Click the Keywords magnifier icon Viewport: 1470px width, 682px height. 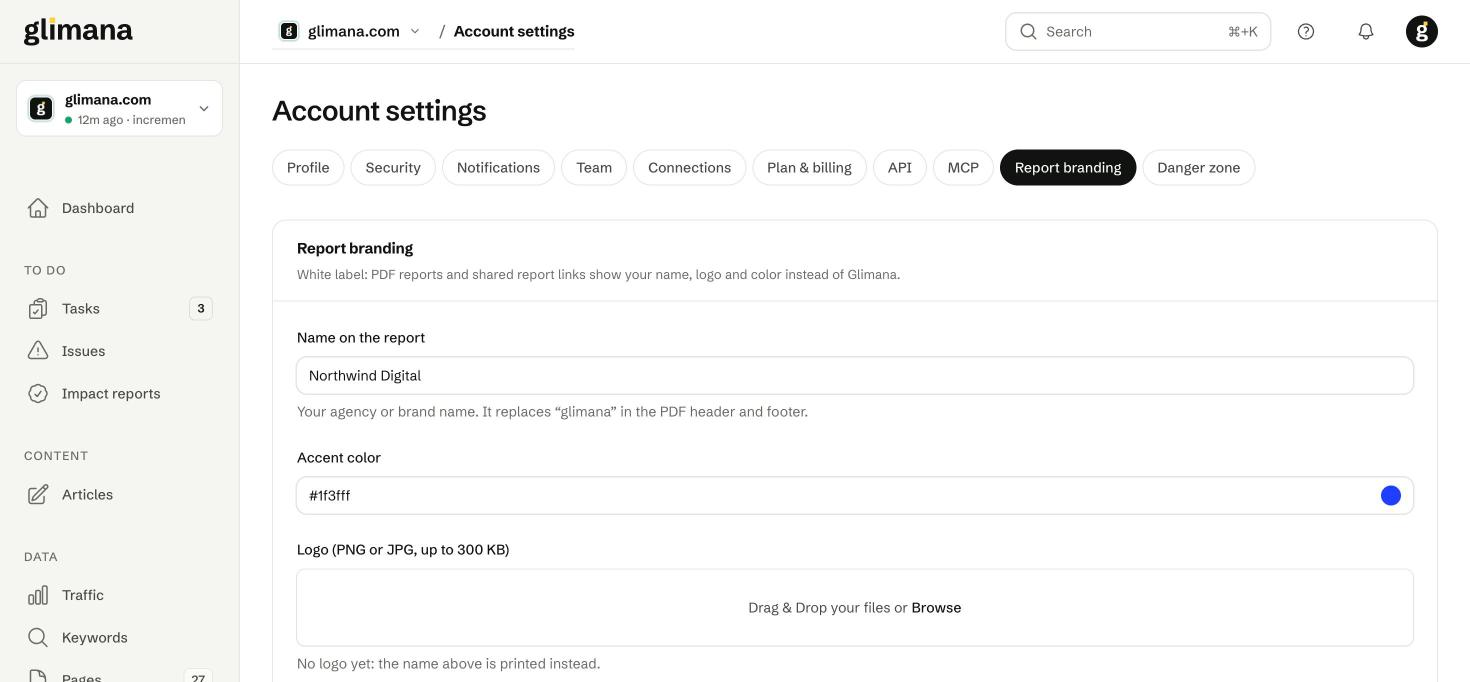38,638
